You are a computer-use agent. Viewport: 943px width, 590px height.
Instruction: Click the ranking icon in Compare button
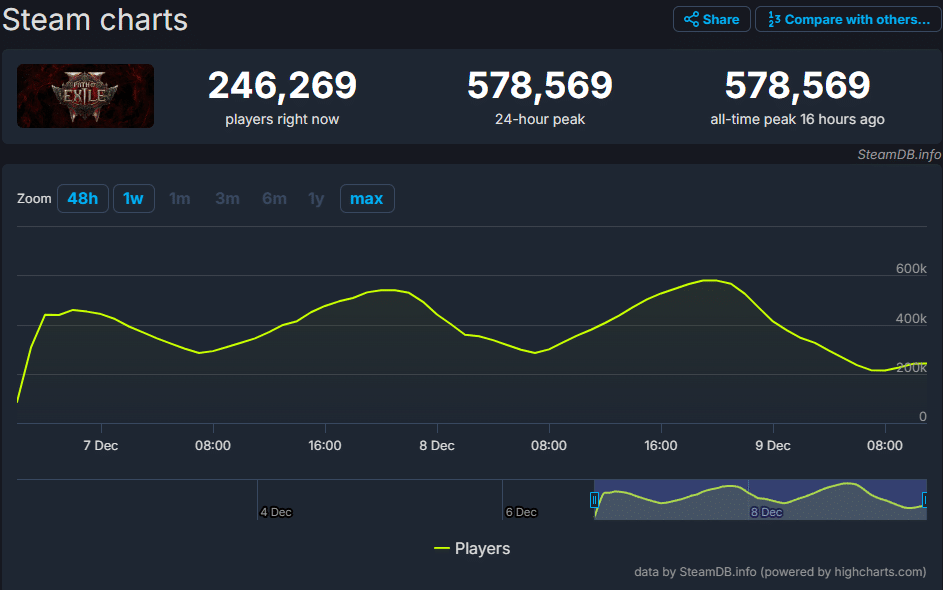774,19
